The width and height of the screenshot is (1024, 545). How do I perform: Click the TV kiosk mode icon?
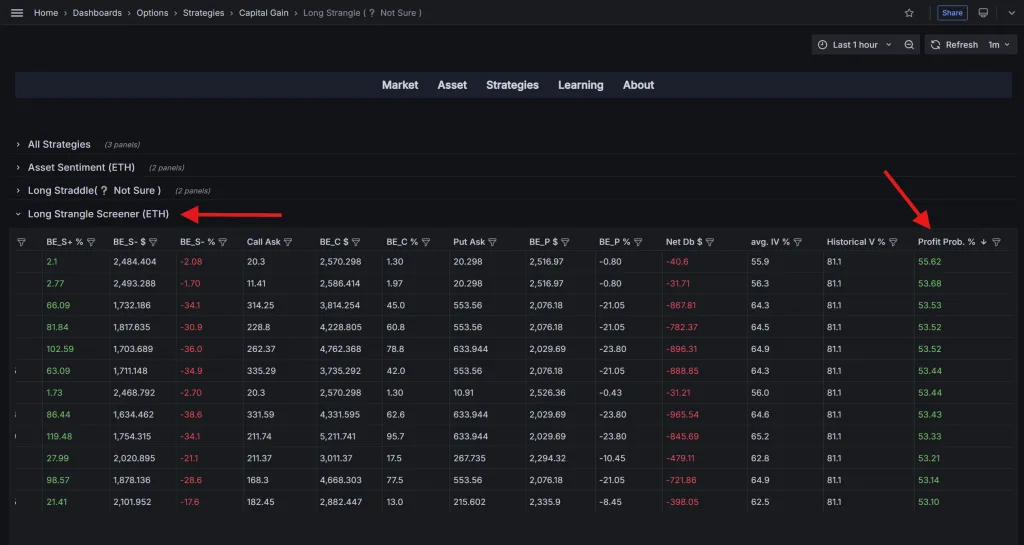click(983, 13)
